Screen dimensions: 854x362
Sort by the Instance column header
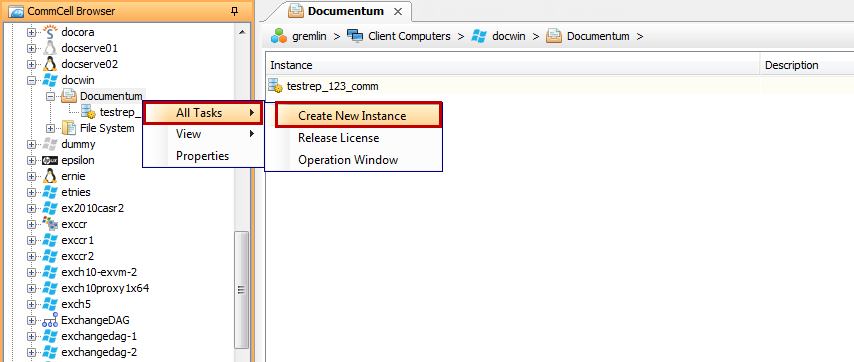coord(513,65)
